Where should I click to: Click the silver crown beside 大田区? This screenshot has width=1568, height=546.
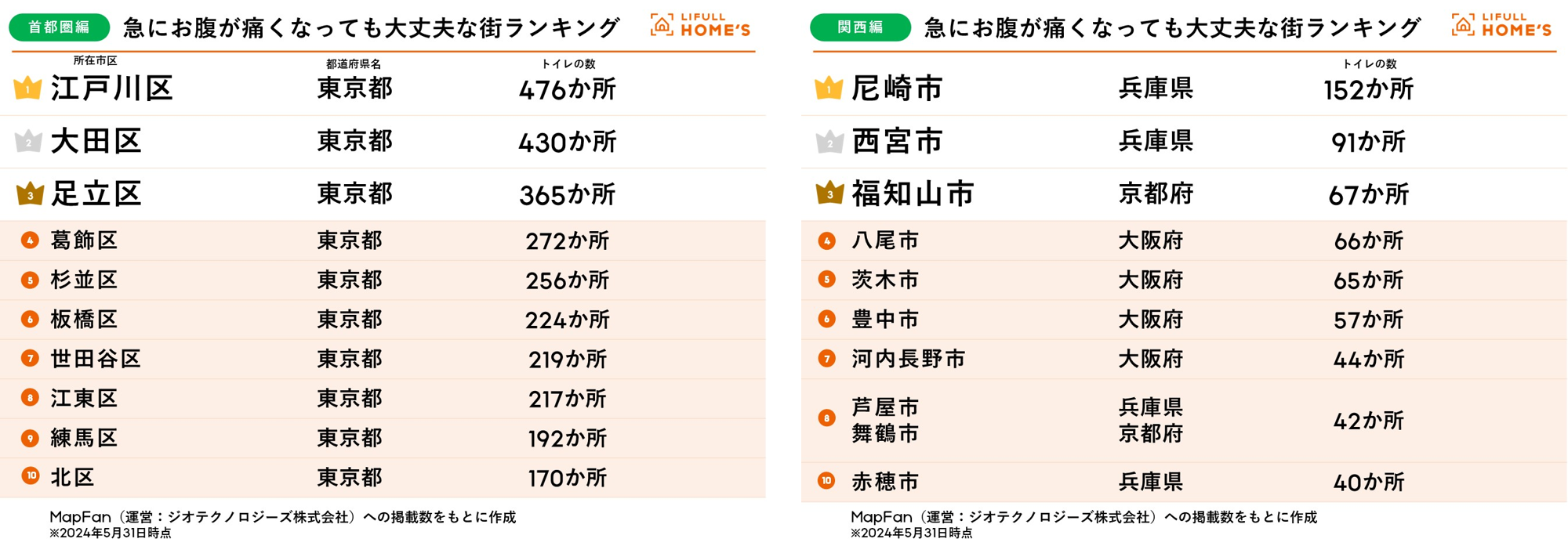[28, 142]
